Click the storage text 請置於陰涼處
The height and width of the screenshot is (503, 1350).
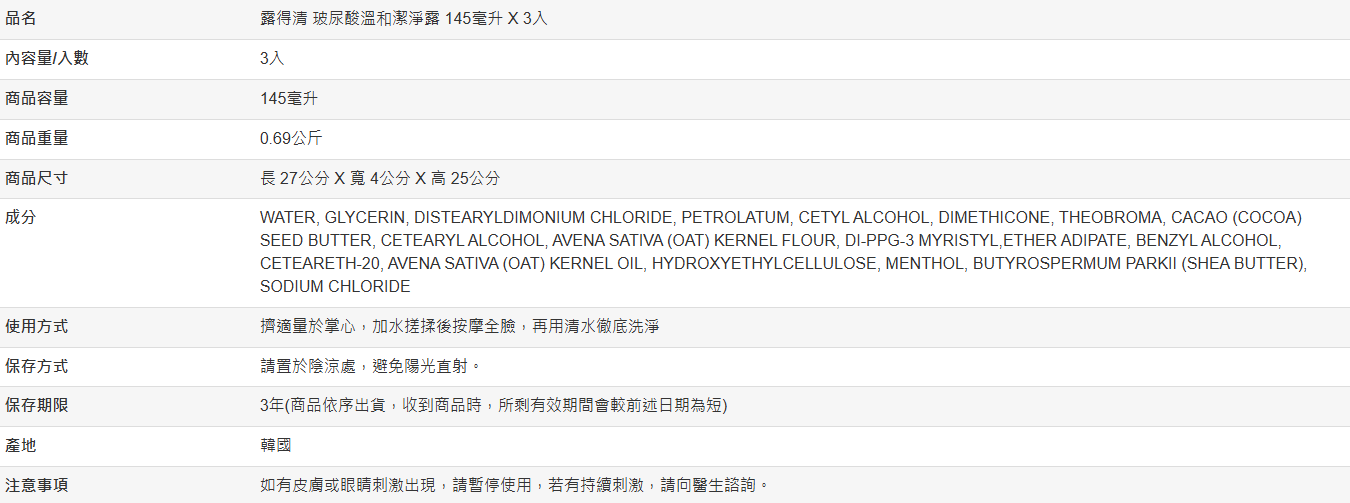pyautogui.click(x=371, y=366)
